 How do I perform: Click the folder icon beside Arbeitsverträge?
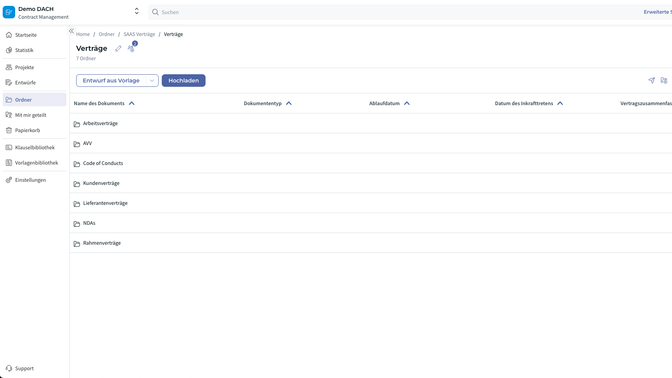[77, 124]
